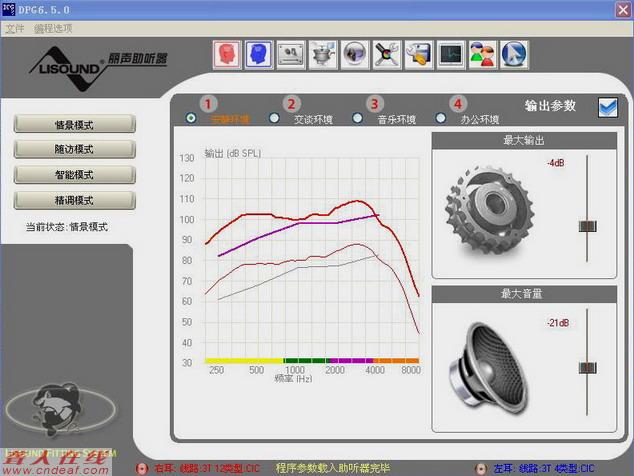Select the 音乐环境 radio button
Image resolution: width=634 pixels, height=476 pixels.
[x=357, y=118]
